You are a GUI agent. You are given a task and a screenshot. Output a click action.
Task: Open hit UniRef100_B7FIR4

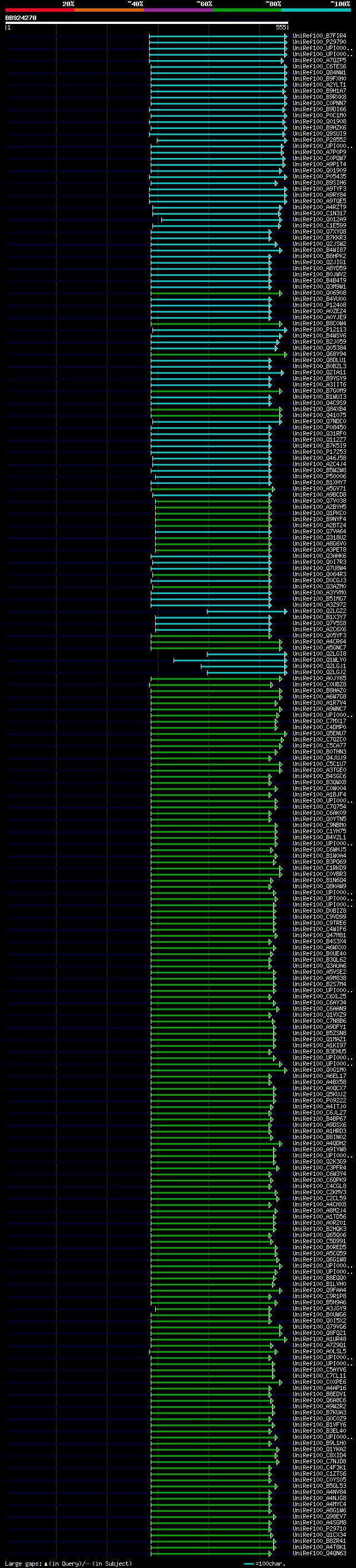(319, 36)
